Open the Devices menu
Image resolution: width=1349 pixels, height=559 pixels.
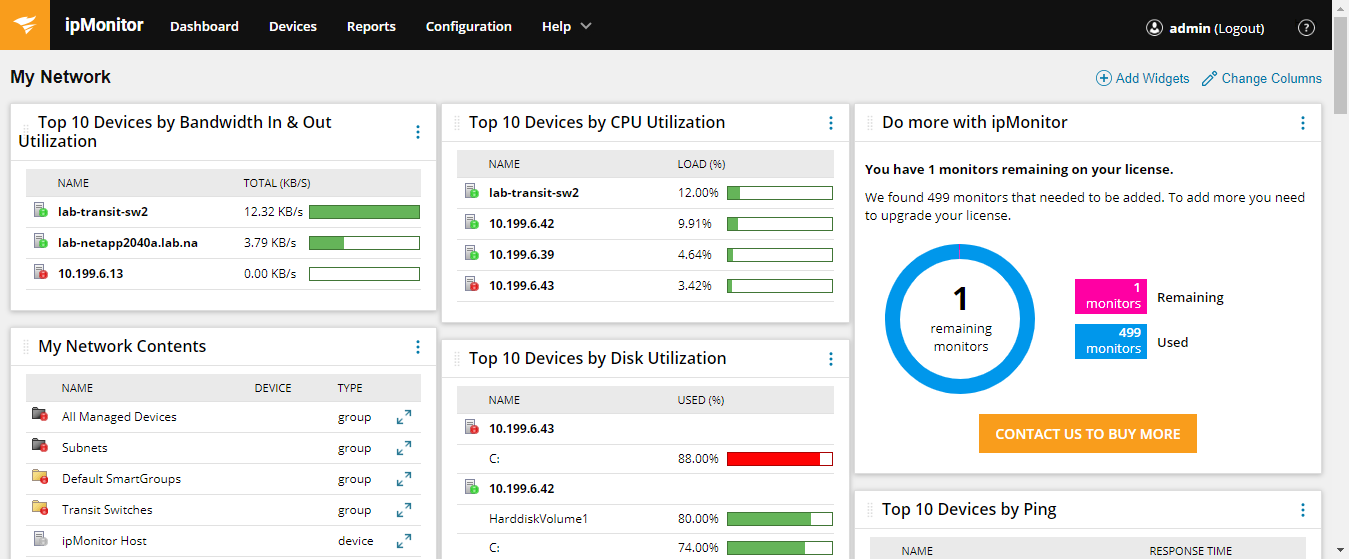coord(293,27)
